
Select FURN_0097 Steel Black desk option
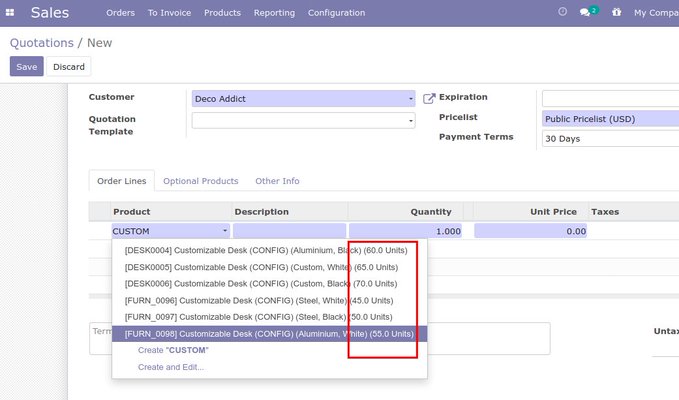(269, 317)
